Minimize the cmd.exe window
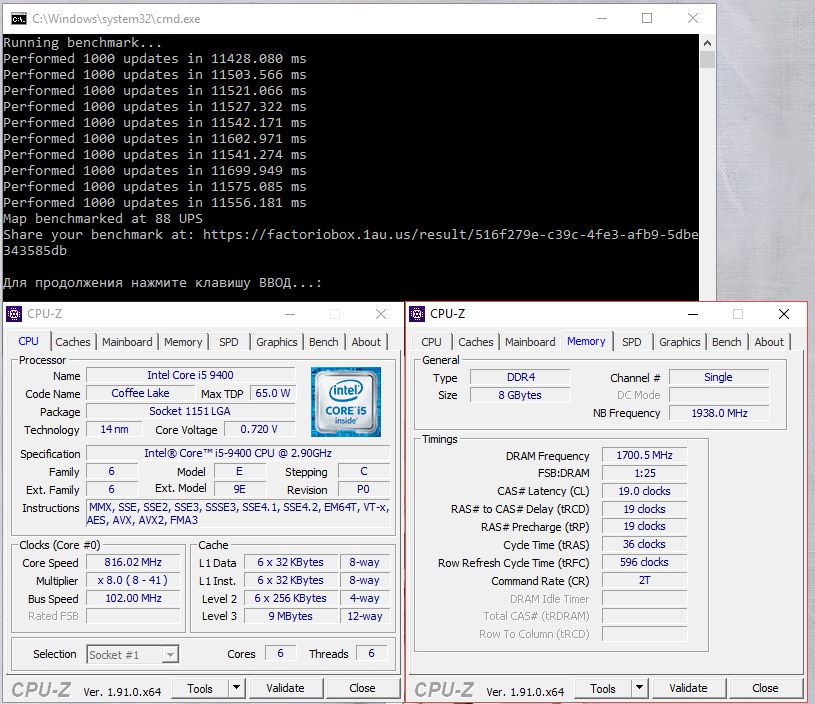This screenshot has width=815, height=704. click(602, 18)
